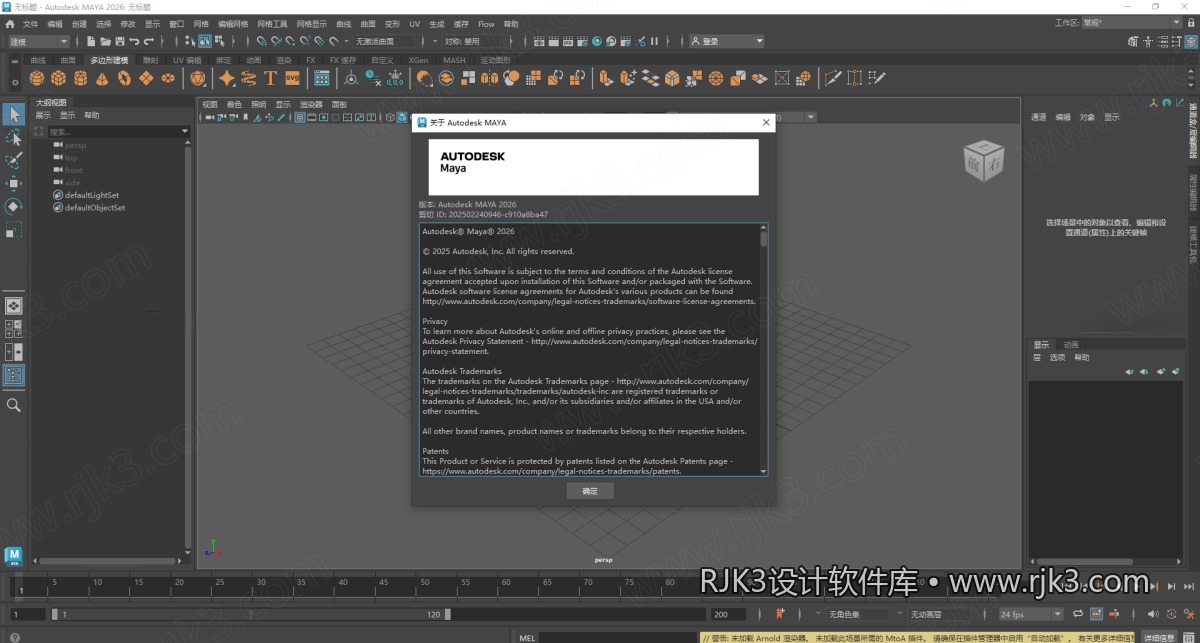1200x643 pixels.
Task: Switch to the 曲线 shelf tab
Action: (38, 60)
